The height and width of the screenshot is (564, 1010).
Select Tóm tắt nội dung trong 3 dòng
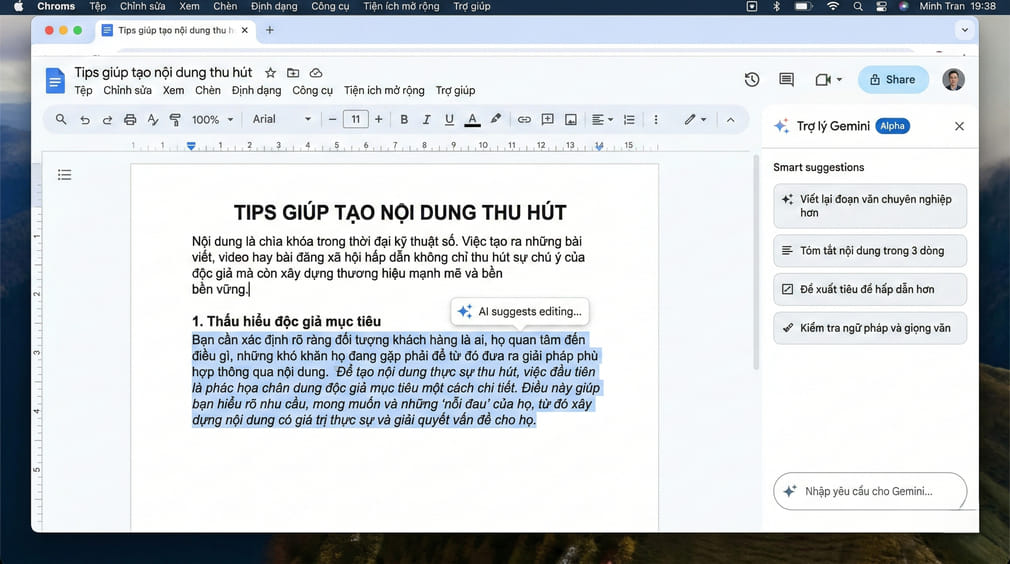pos(870,250)
